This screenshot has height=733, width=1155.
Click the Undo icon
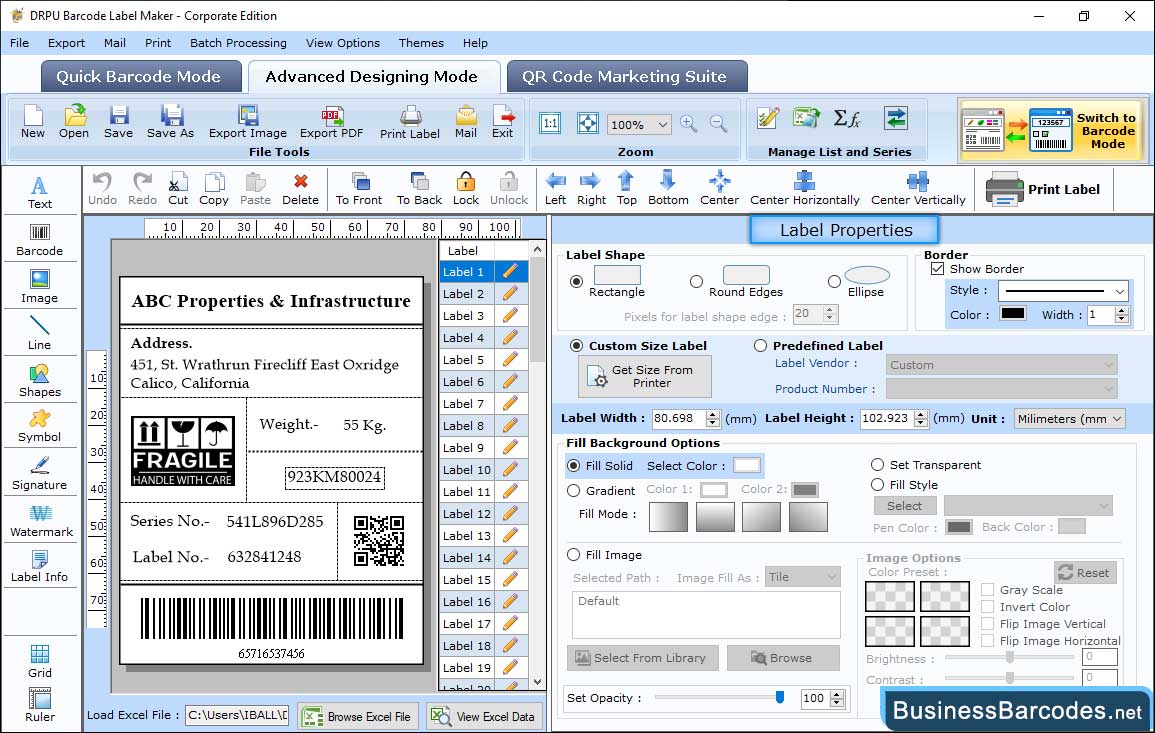pyautogui.click(x=102, y=189)
